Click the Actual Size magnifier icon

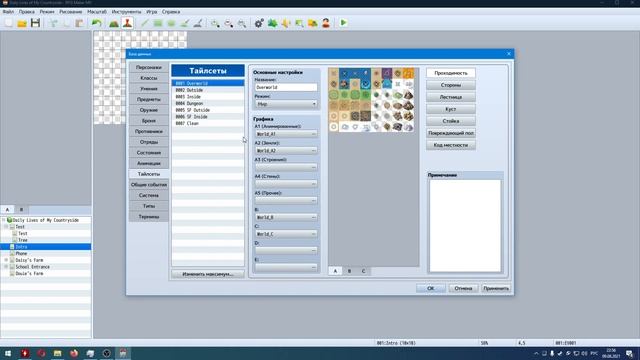pyautogui.click(x=242, y=23)
